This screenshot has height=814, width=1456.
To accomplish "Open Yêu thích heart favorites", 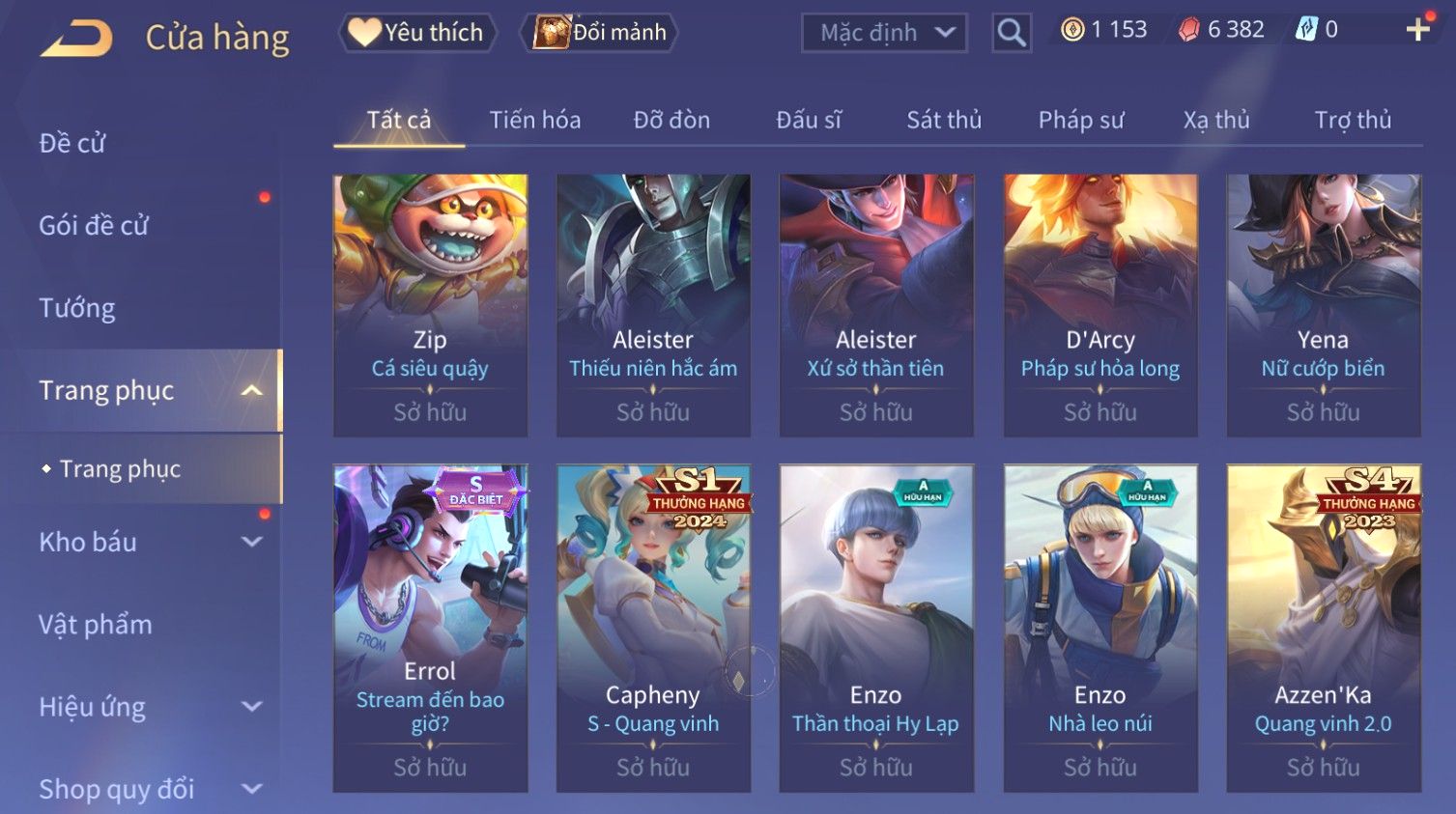I will (x=417, y=33).
